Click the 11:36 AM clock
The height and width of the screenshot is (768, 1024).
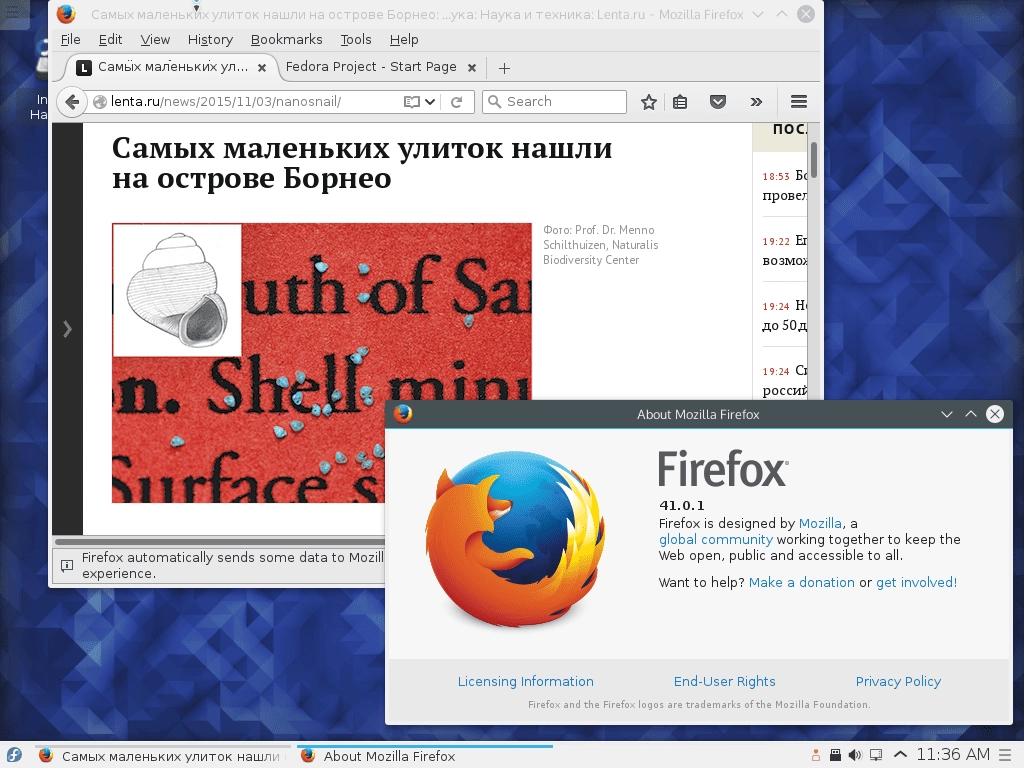953,755
